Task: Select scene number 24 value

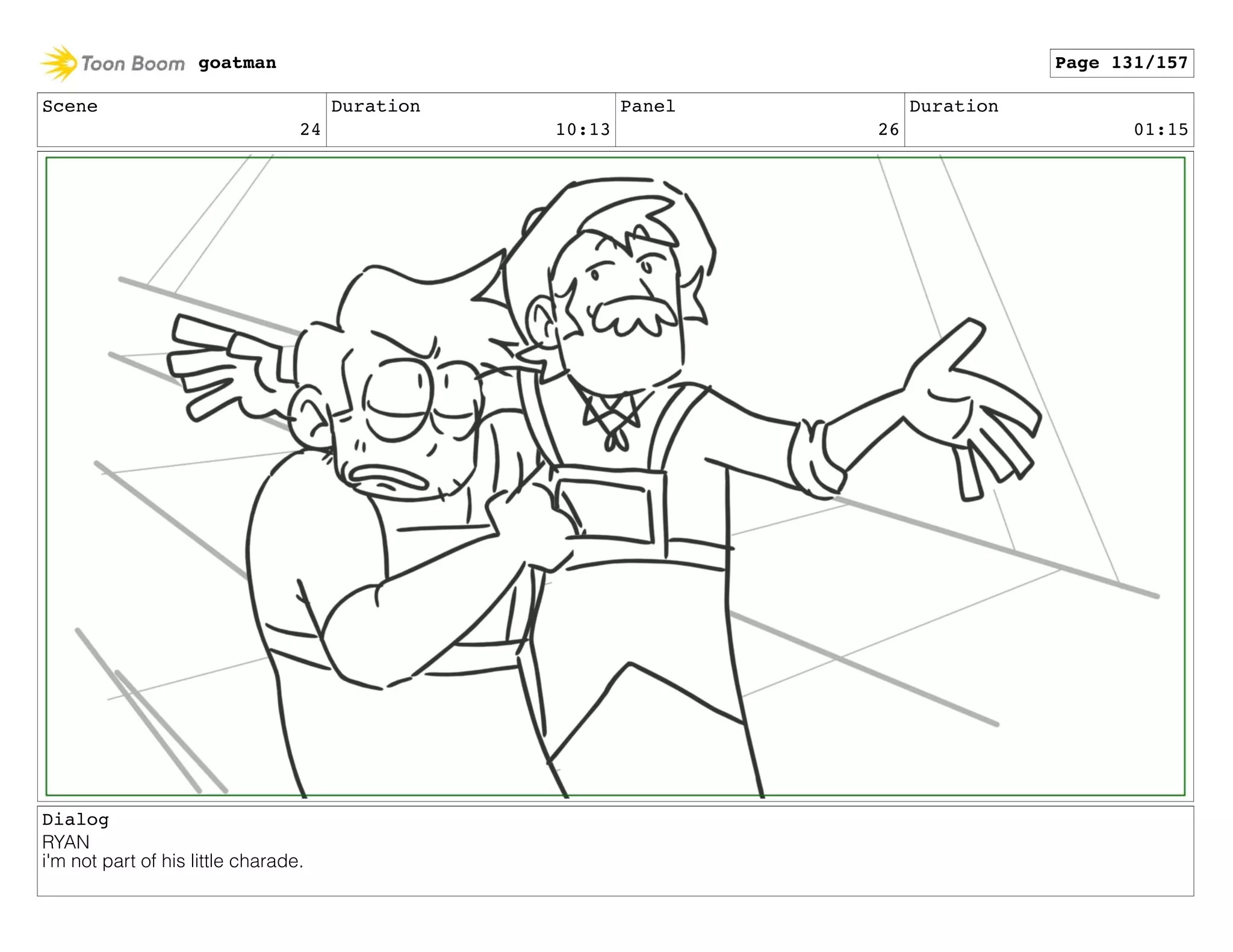Action: [x=310, y=129]
